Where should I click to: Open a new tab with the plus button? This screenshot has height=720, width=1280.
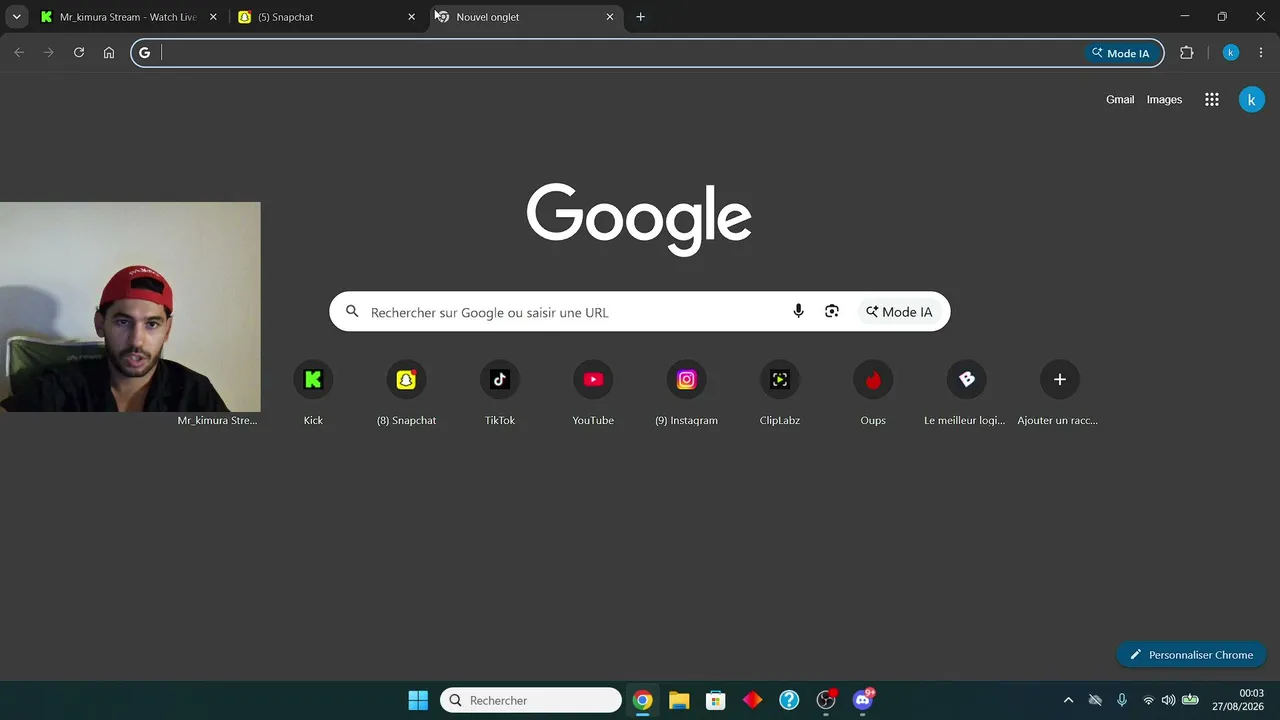tap(641, 17)
